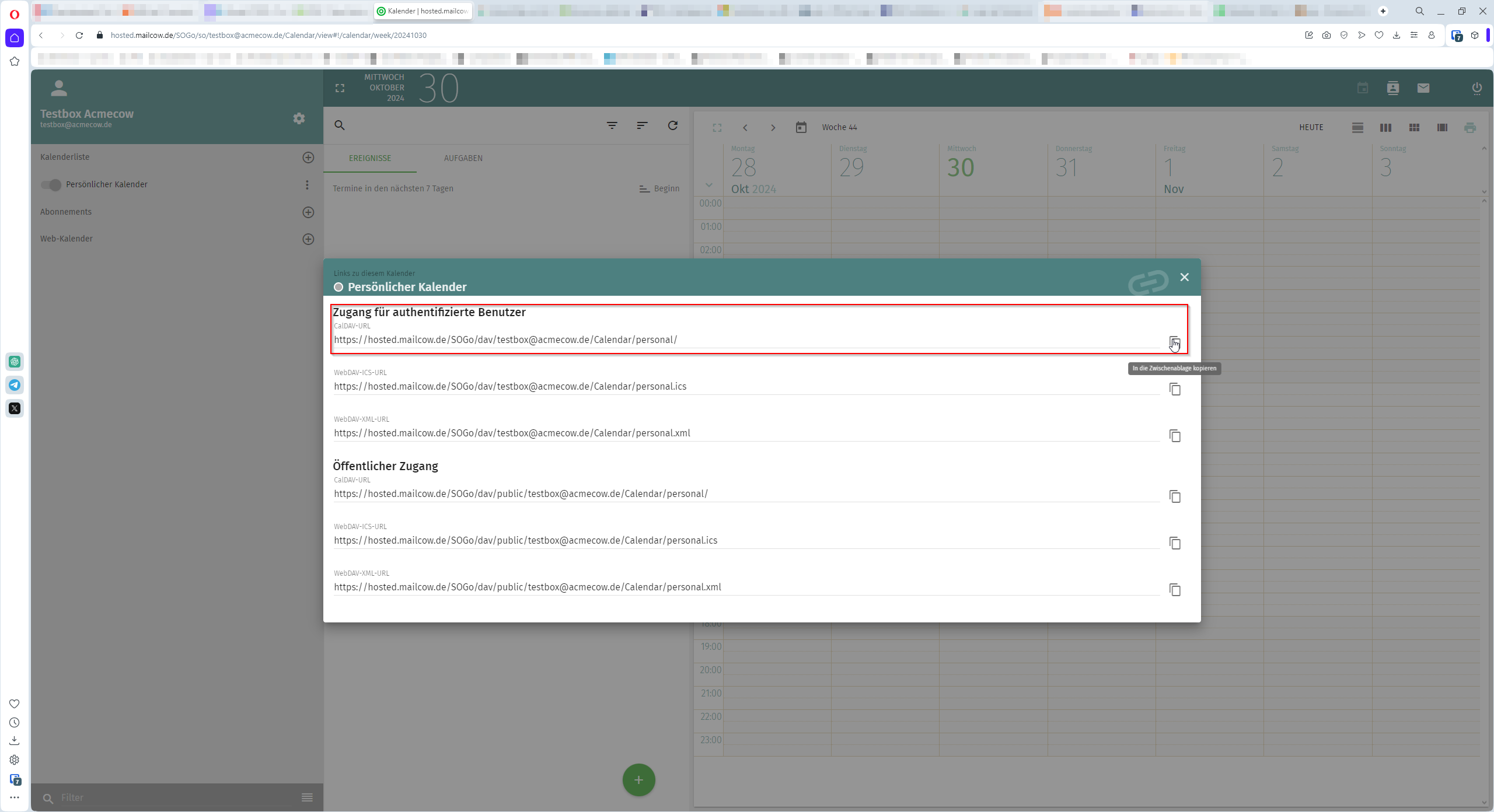The height and width of the screenshot is (812, 1494).
Task: Collapse the all-day row with the chevron
Action: [708, 184]
